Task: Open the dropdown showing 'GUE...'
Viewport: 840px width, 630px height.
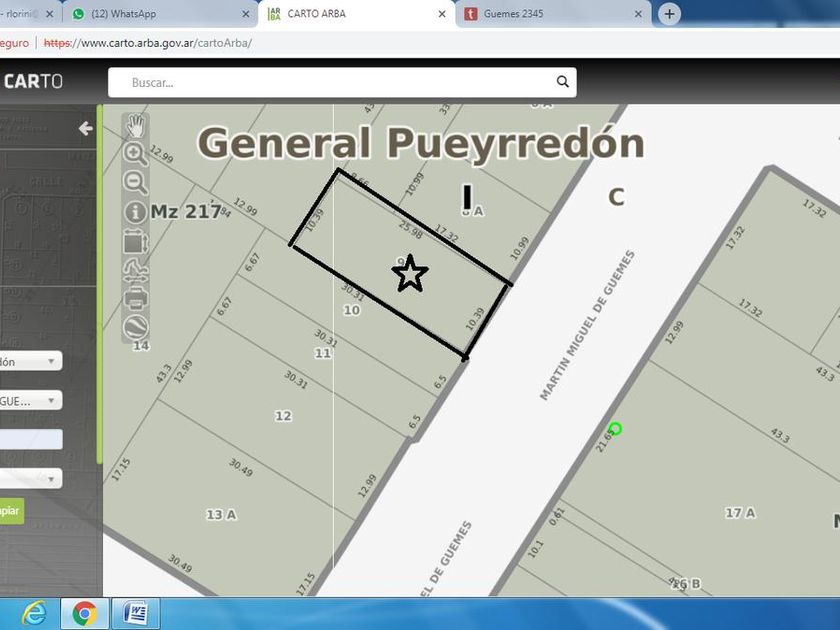Action: click(31, 400)
